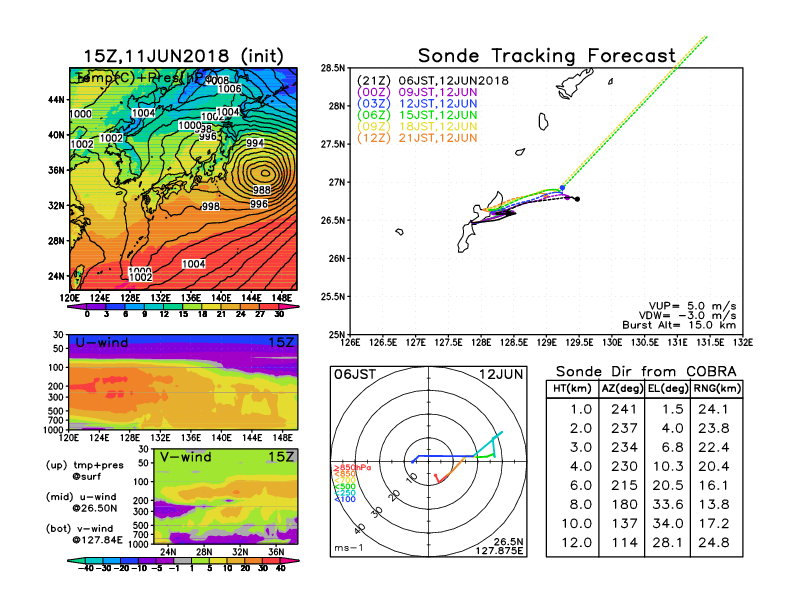
Task: Click the small island outline near 27.5N
Action: 543,121
